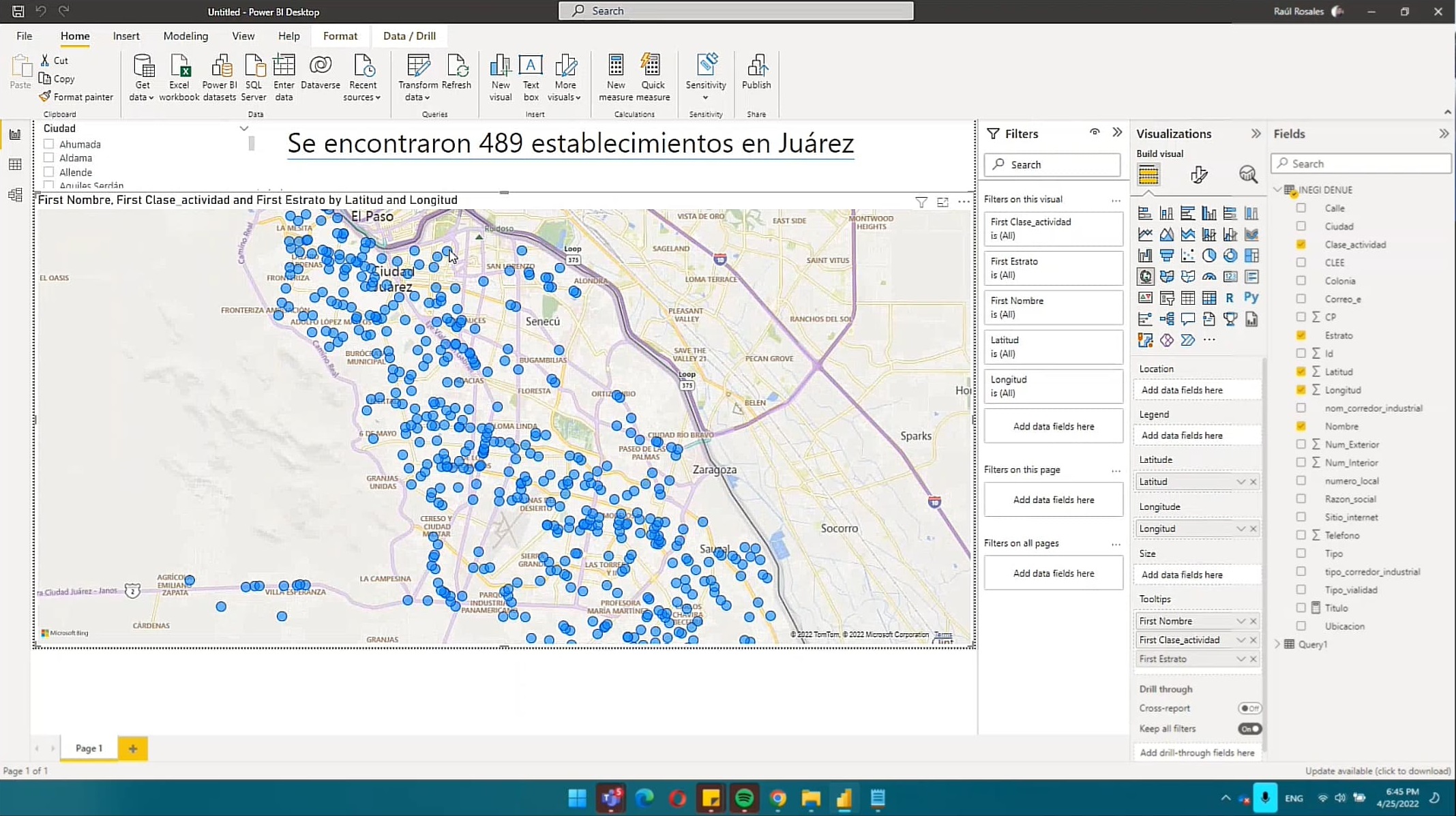Toggle Keep all filters switch

tap(1249, 729)
